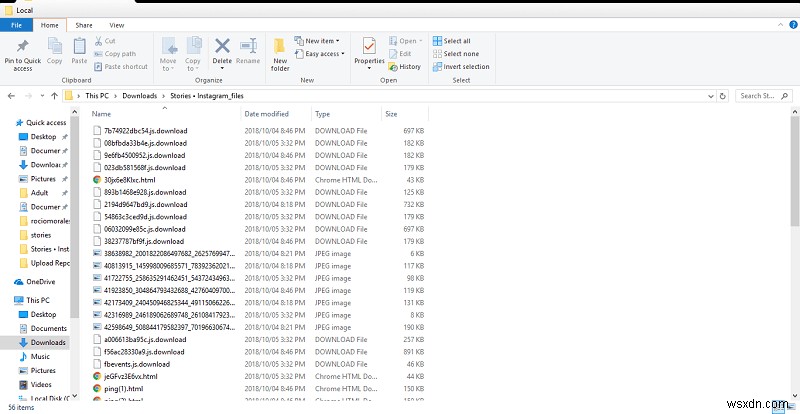Go up one folder level
This screenshot has height=414, width=800.
tap(54, 95)
